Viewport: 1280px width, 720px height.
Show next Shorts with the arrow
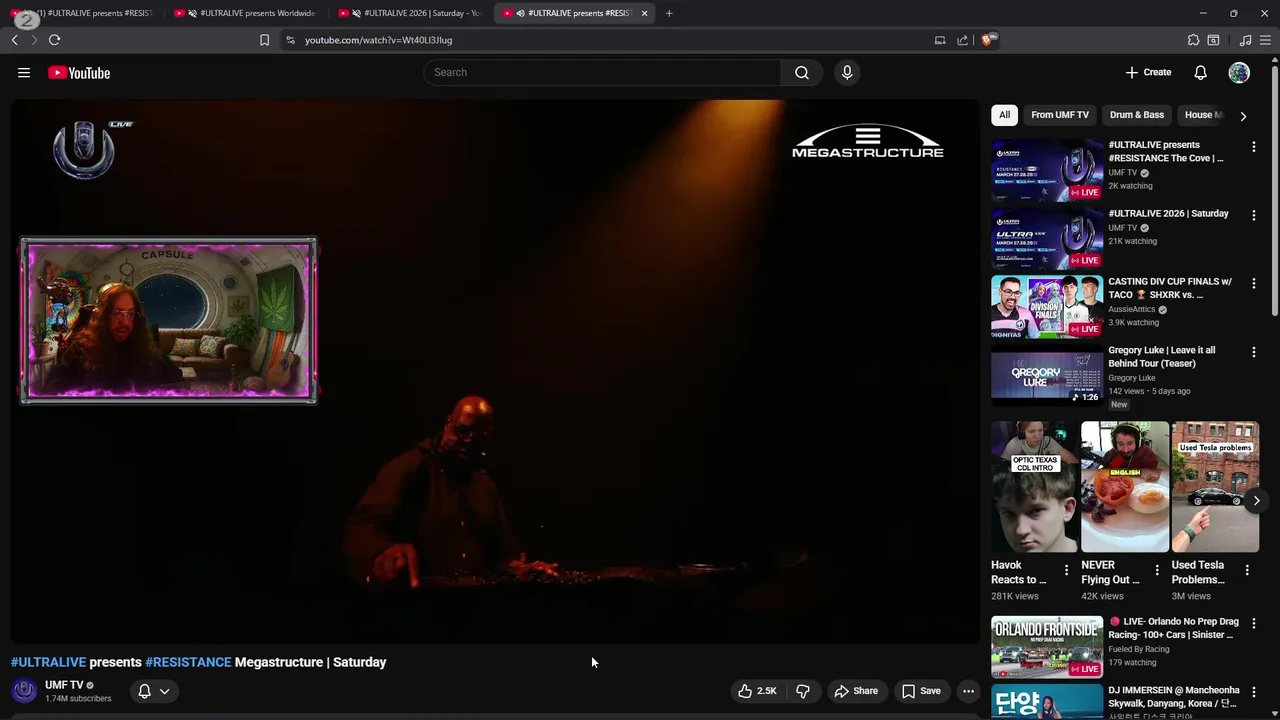(1256, 500)
